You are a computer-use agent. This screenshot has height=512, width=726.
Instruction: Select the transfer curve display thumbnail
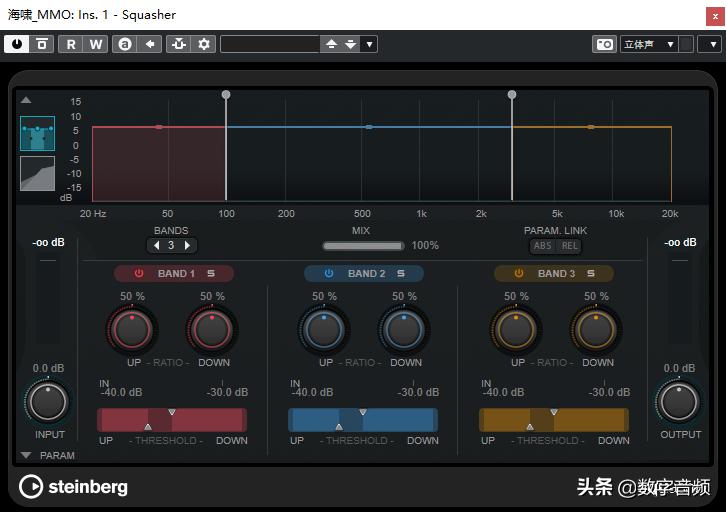coord(38,173)
